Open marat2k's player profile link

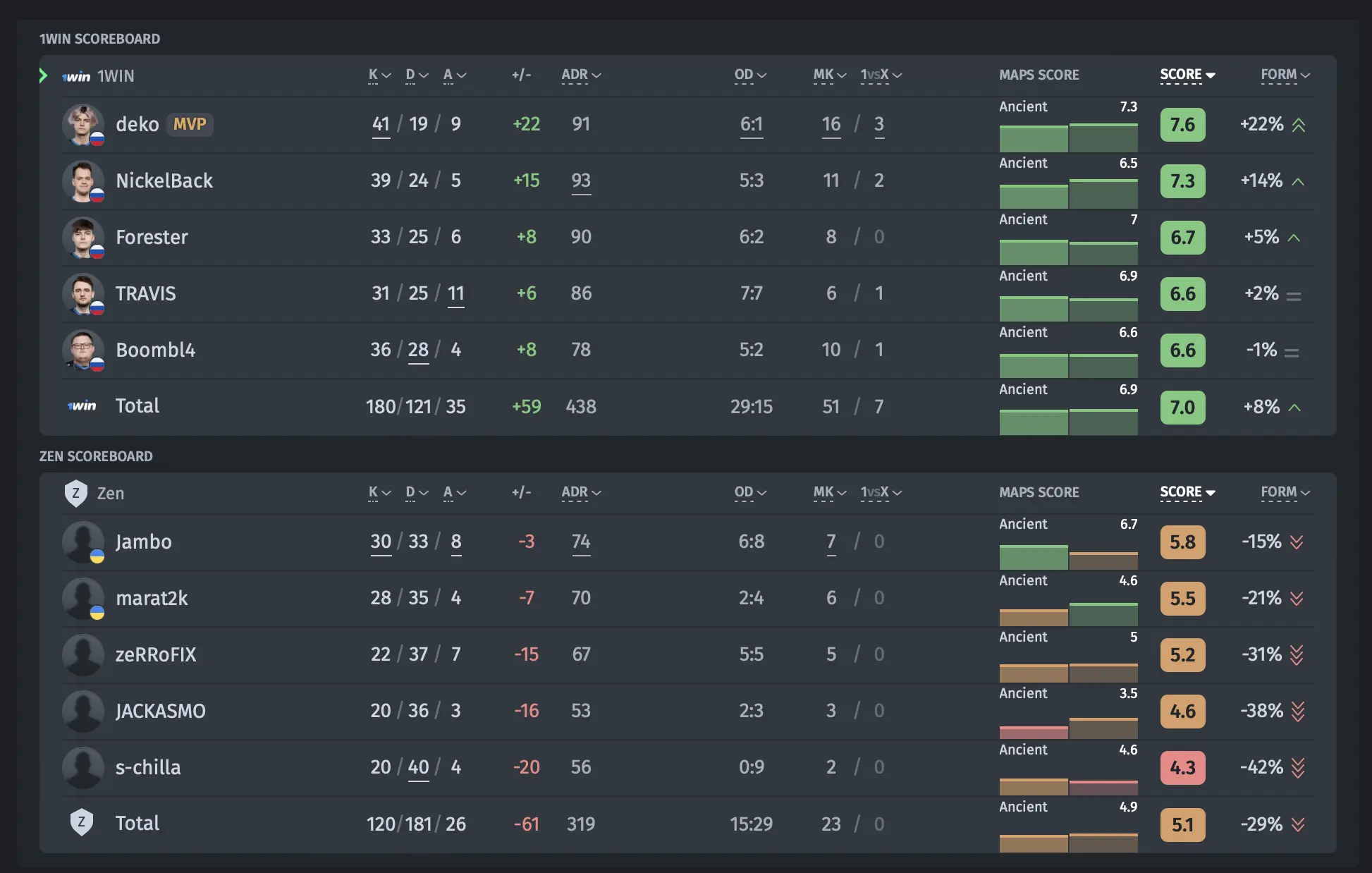click(x=152, y=598)
